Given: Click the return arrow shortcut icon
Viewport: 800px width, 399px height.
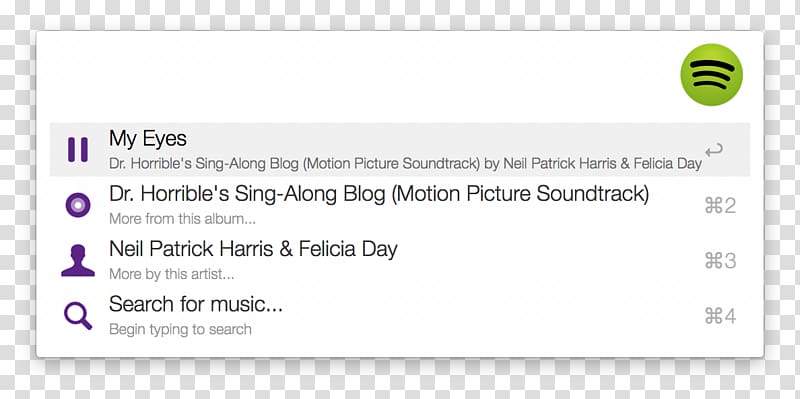Looking at the screenshot, I should coord(714,151).
